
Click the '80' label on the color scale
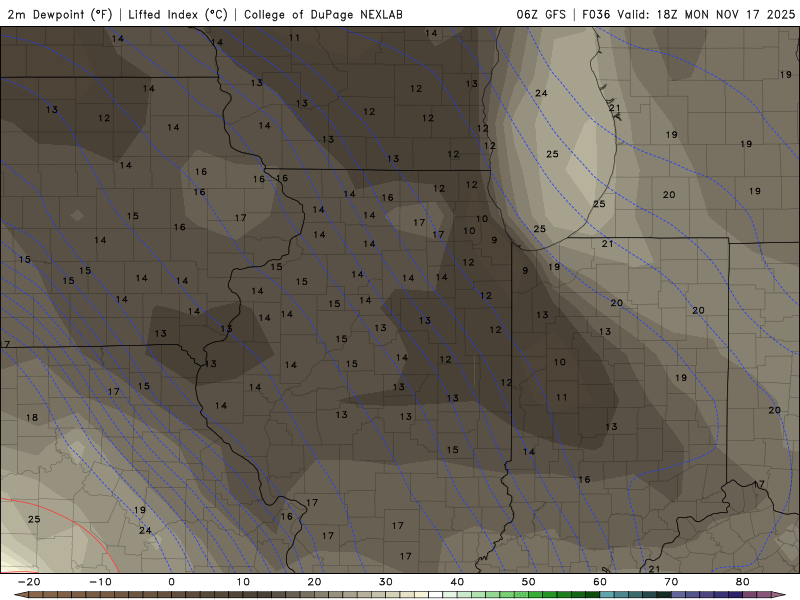pyautogui.click(x=743, y=582)
